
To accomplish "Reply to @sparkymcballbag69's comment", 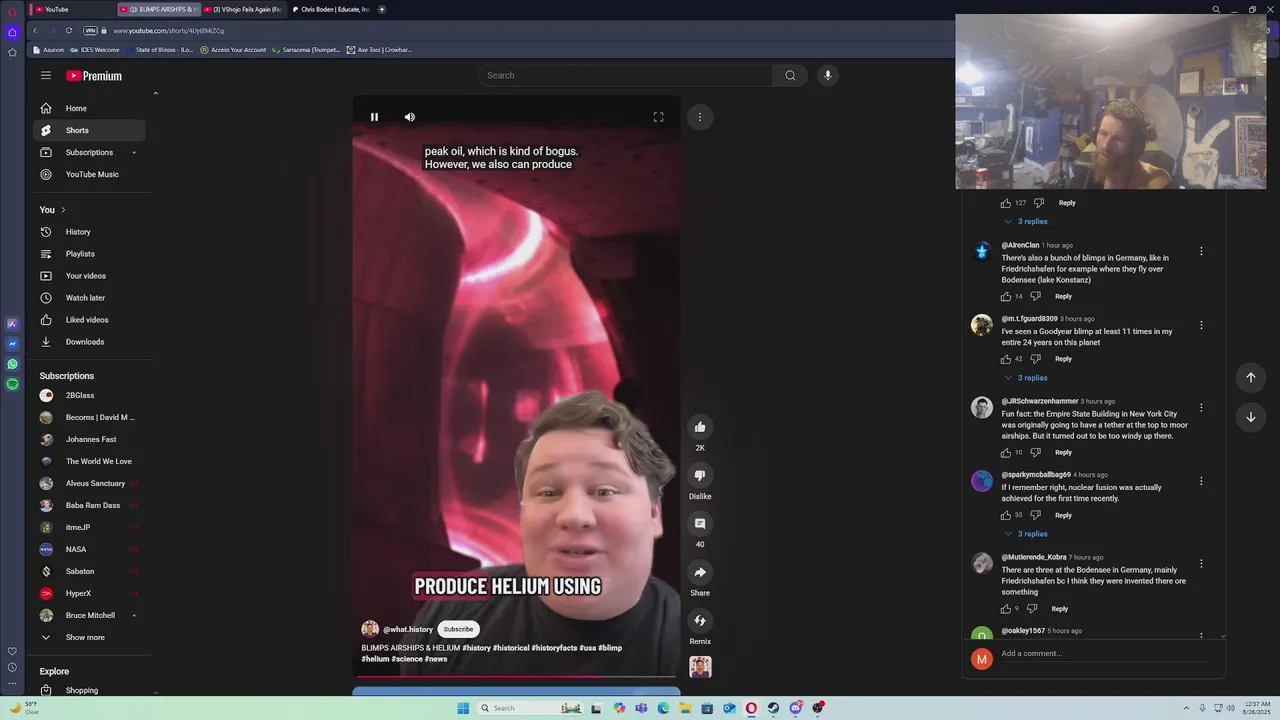I will [1063, 515].
